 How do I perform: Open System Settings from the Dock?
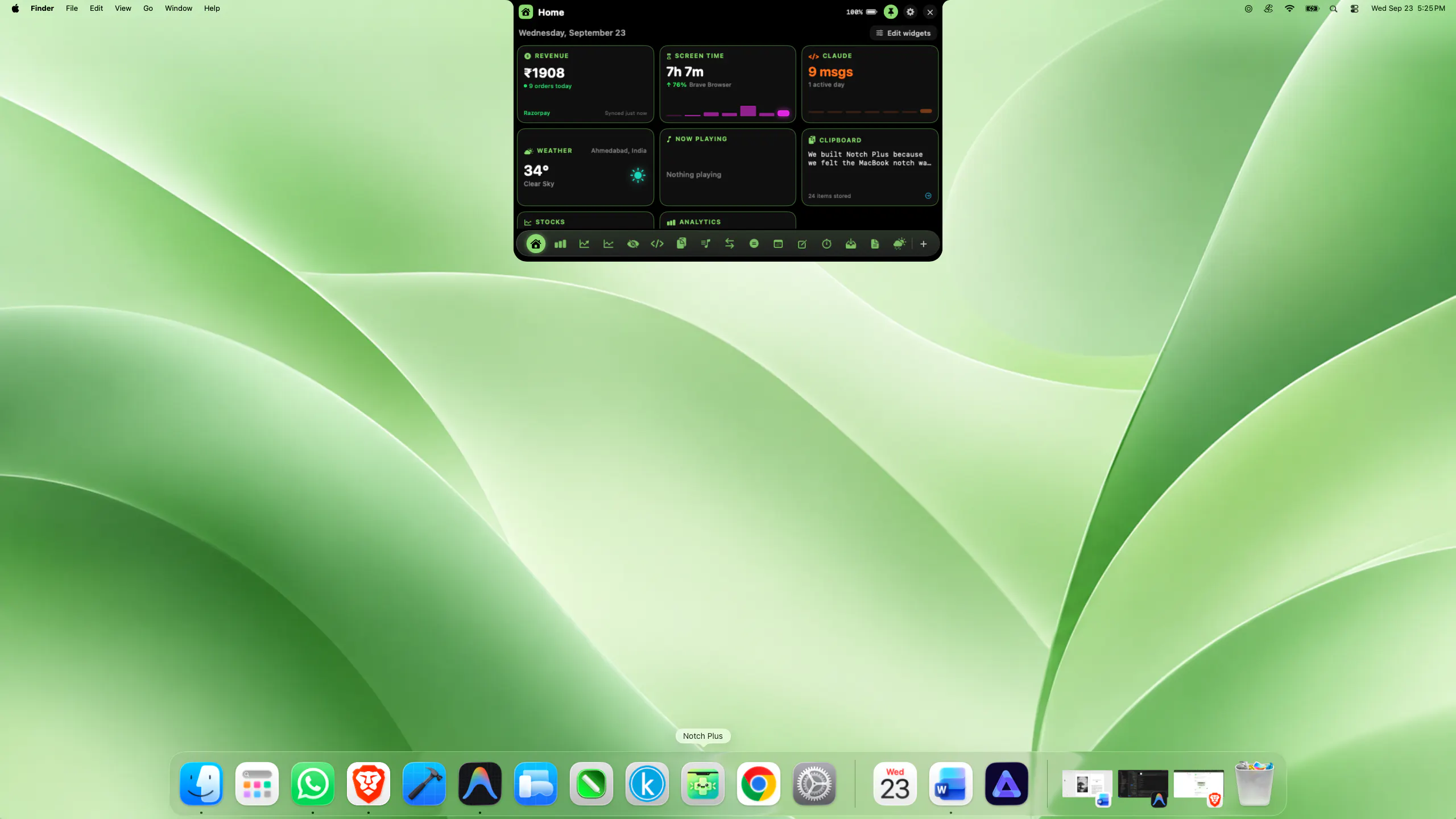(814, 784)
